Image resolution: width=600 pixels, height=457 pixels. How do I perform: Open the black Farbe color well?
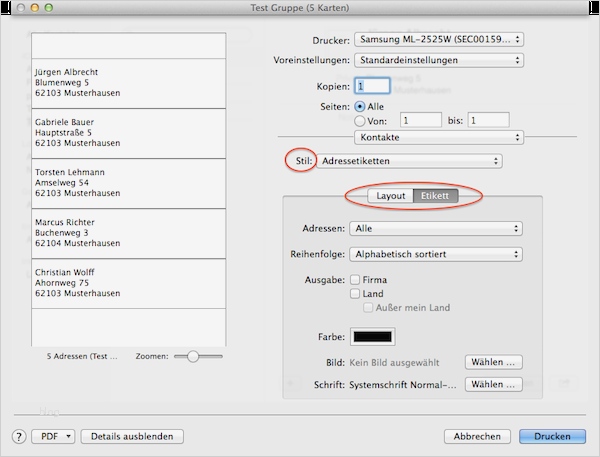coord(372,337)
